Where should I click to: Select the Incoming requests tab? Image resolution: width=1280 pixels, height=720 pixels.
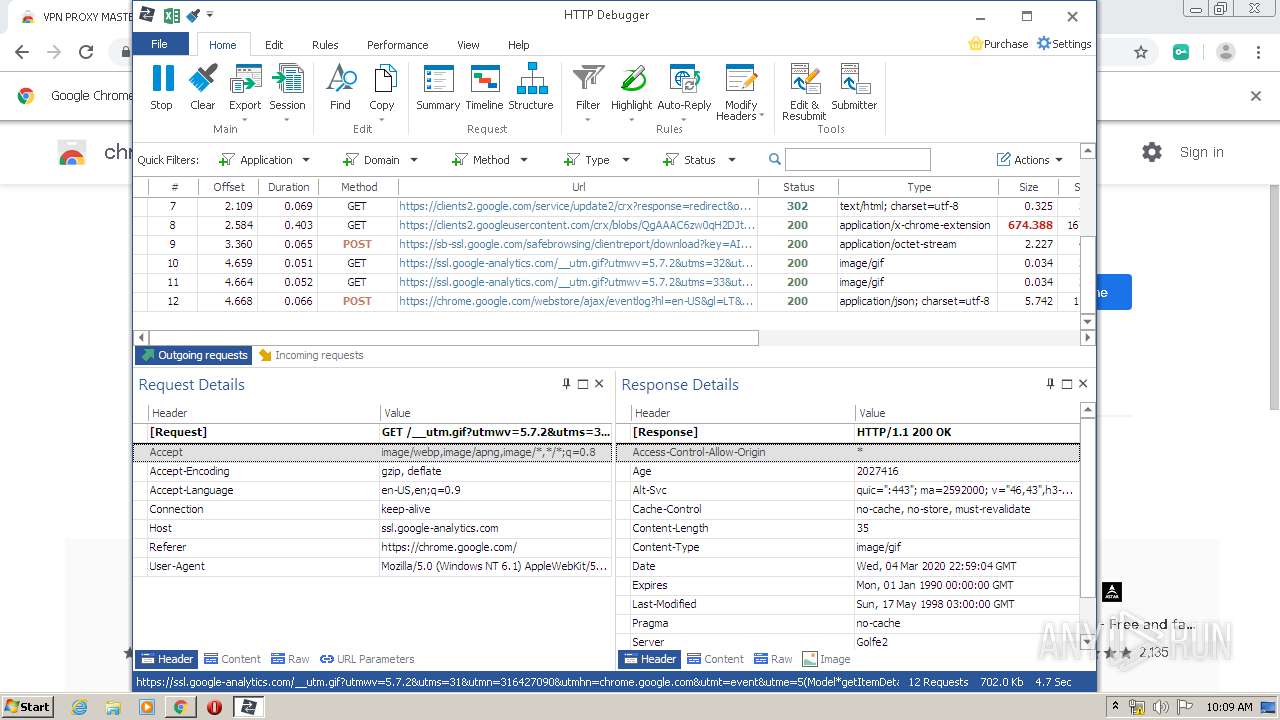tap(311, 355)
